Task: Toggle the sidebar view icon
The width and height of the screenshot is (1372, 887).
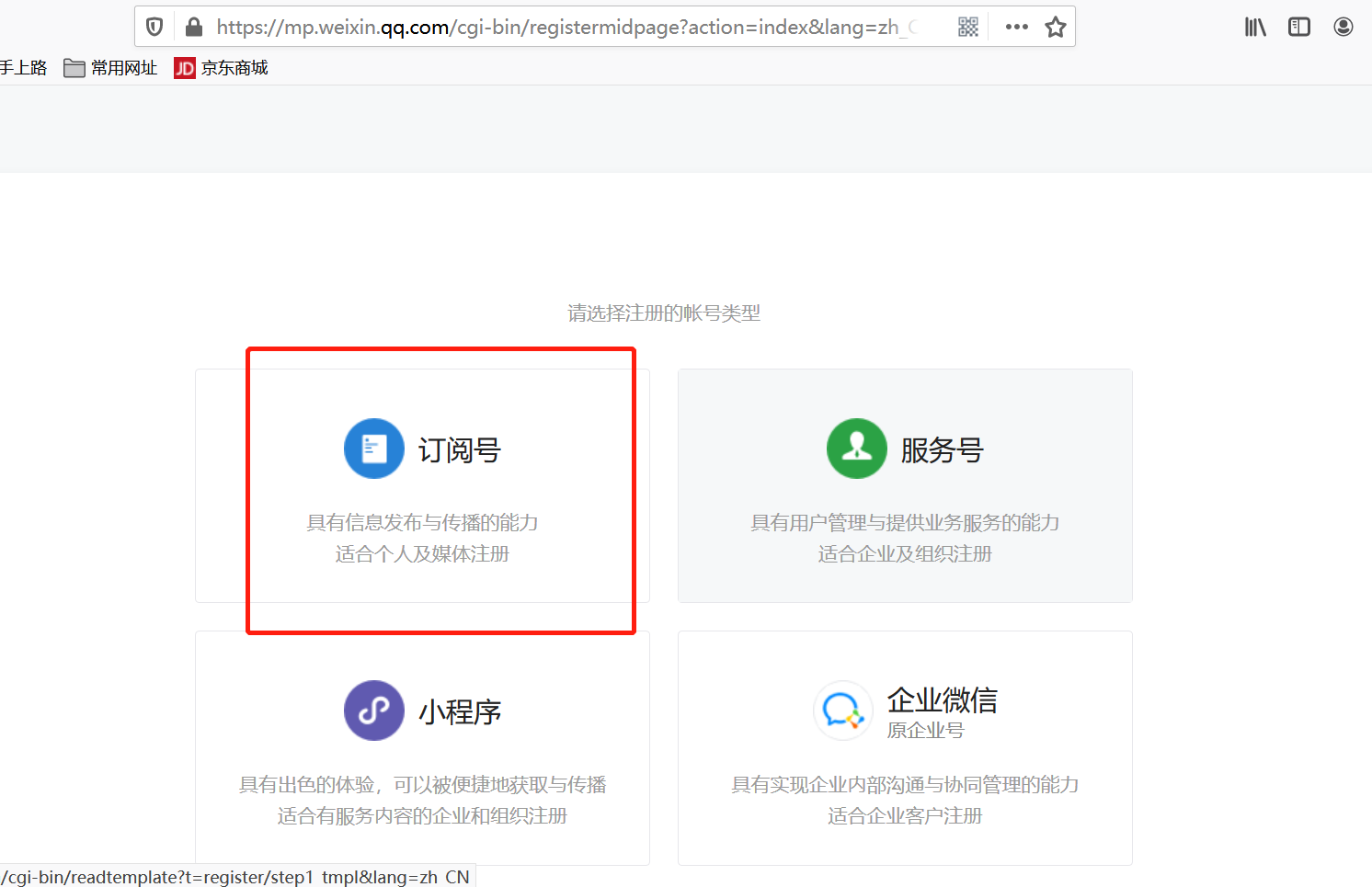Action: click(1299, 27)
